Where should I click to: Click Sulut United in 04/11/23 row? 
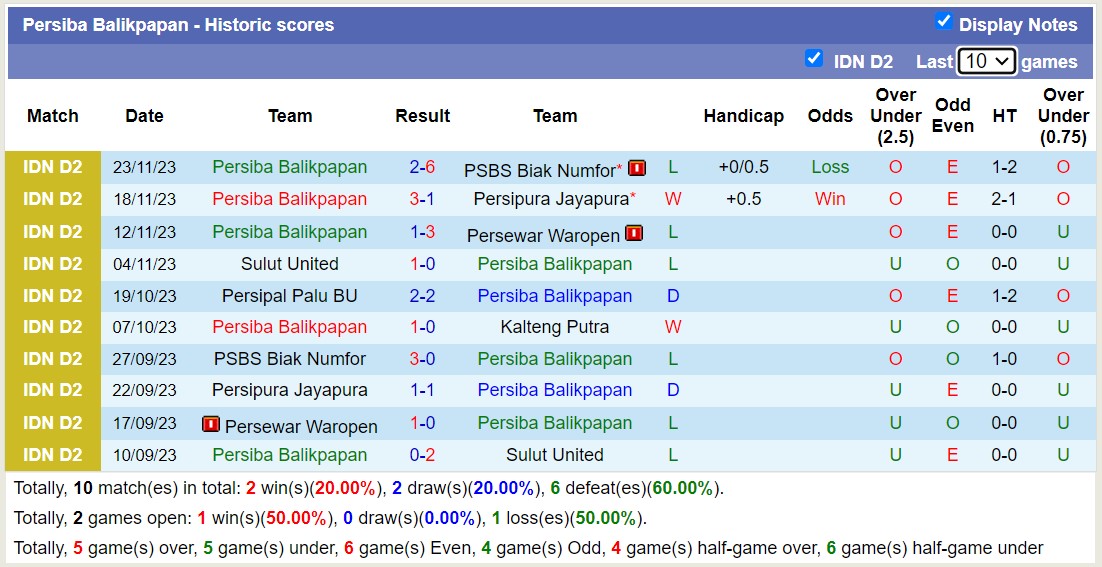290,264
